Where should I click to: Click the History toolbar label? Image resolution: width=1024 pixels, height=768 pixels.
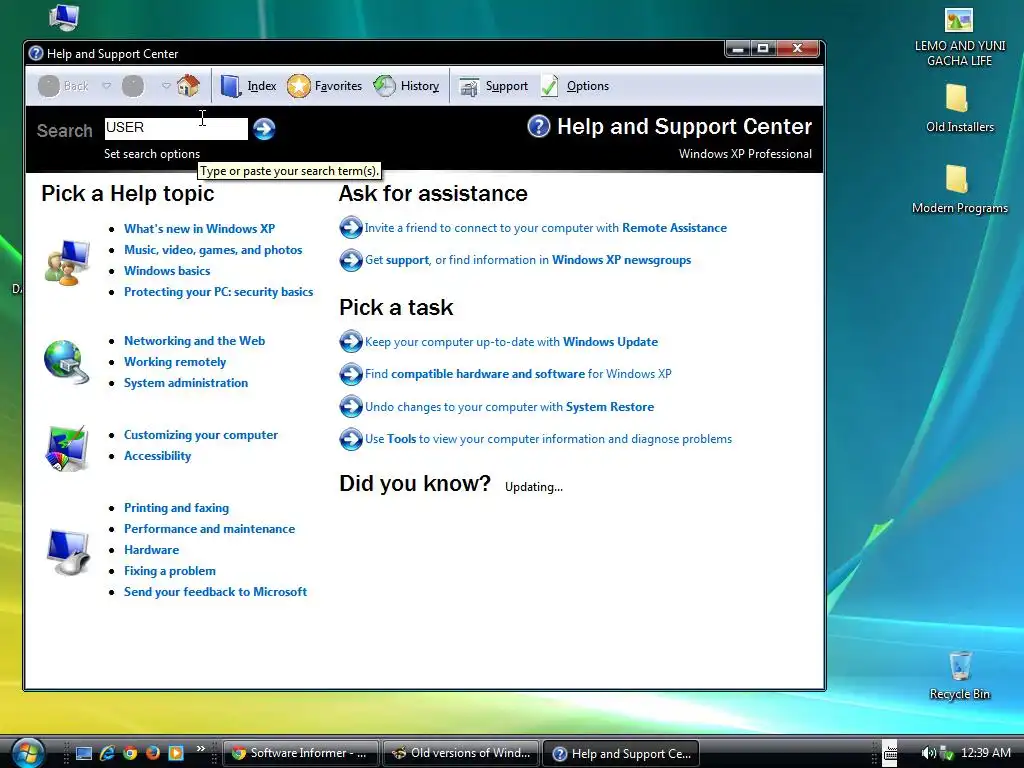click(x=420, y=86)
